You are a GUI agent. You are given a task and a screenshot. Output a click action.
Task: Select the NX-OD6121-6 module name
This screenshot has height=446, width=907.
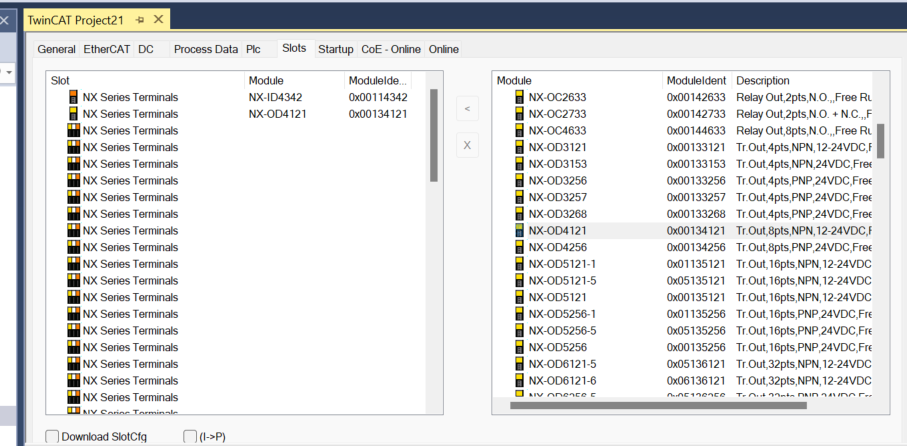pyautogui.click(x=562, y=381)
